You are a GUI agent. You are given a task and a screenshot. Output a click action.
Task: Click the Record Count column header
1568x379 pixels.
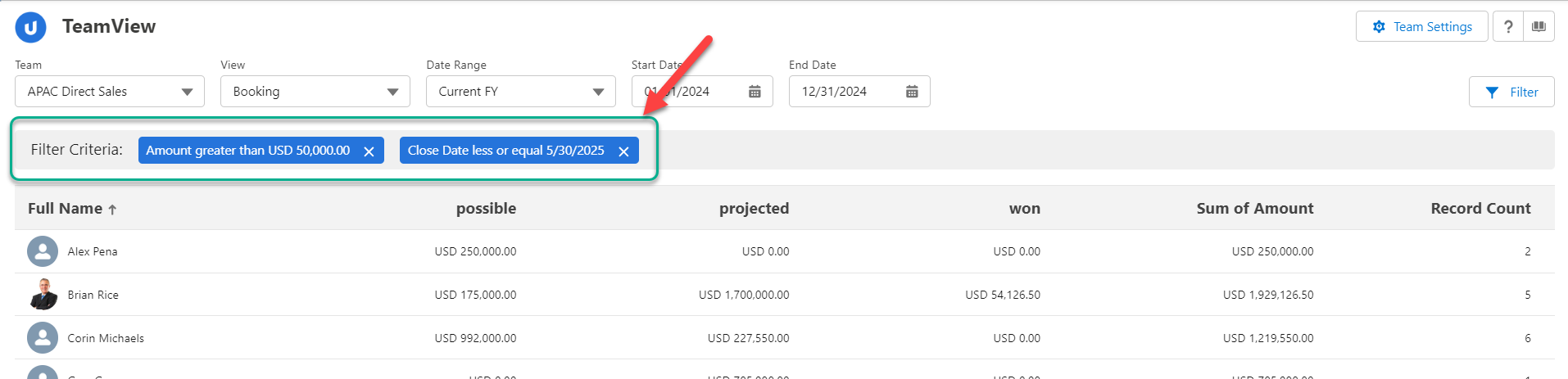(x=1480, y=209)
